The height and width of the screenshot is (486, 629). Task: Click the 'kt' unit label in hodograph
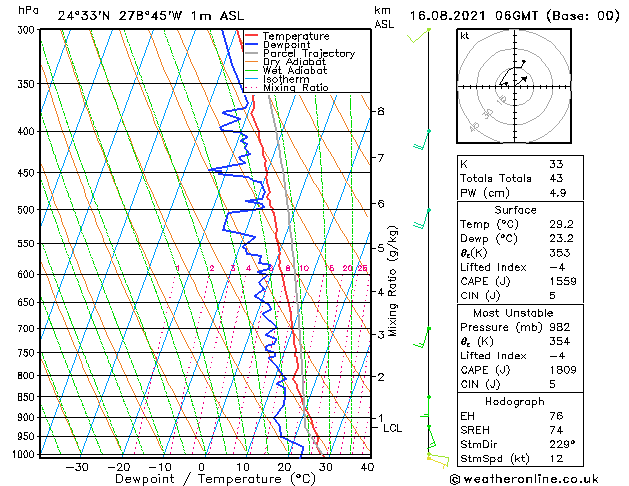pyautogui.click(x=465, y=36)
